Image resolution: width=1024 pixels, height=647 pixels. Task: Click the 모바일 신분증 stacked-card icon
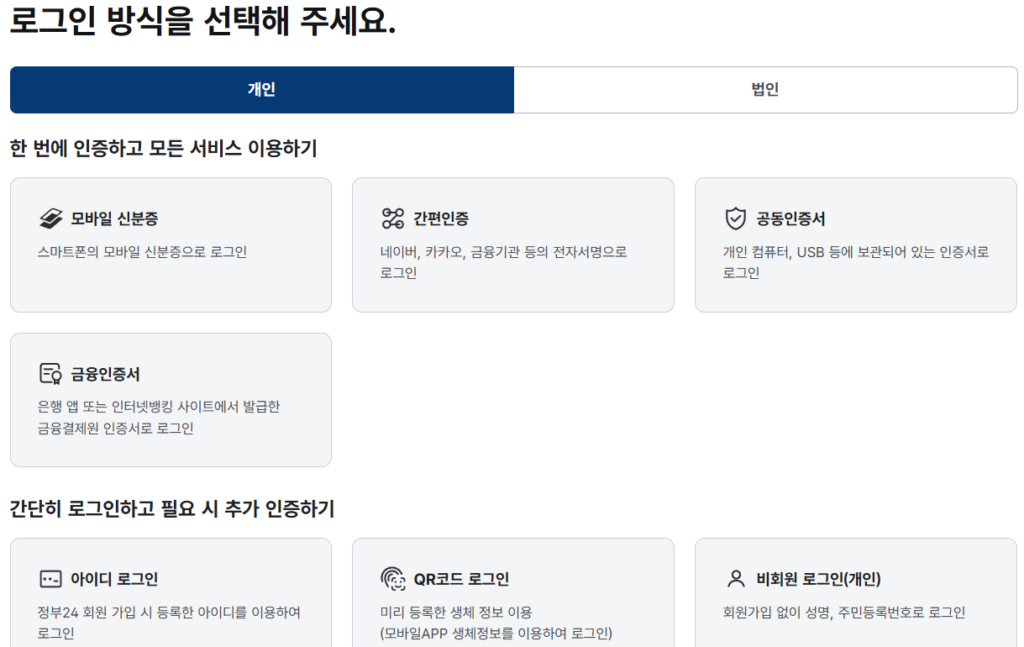(x=51, y=219)
